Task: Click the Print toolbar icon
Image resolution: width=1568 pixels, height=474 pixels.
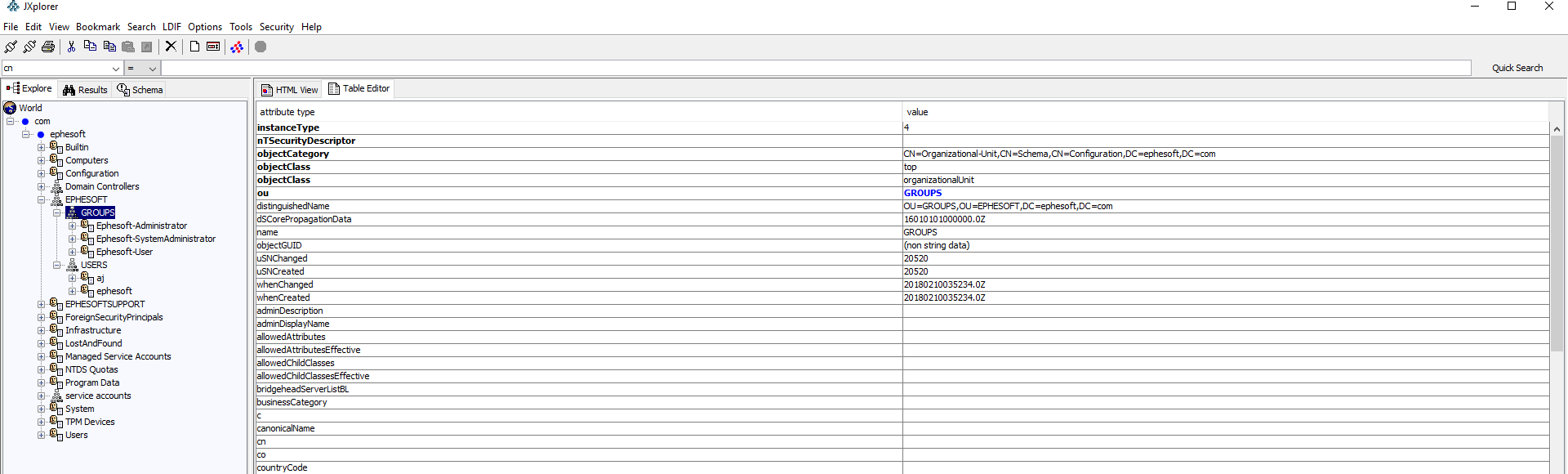Action: click(x=48, y=47)
